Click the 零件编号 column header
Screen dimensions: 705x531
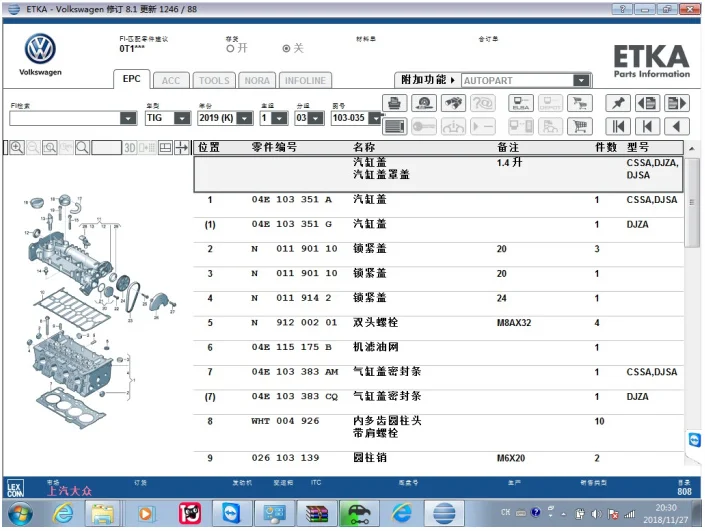click(274, 147)
